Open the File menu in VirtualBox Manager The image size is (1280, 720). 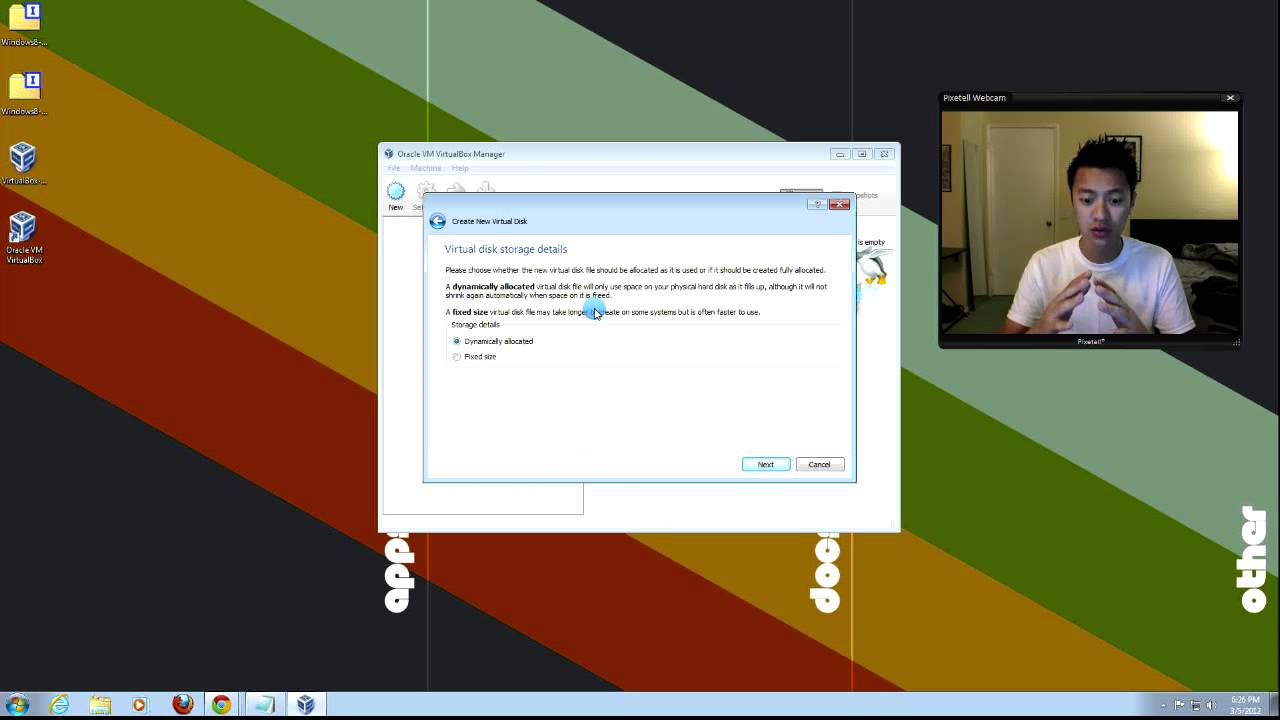click(x=394, y=168)
